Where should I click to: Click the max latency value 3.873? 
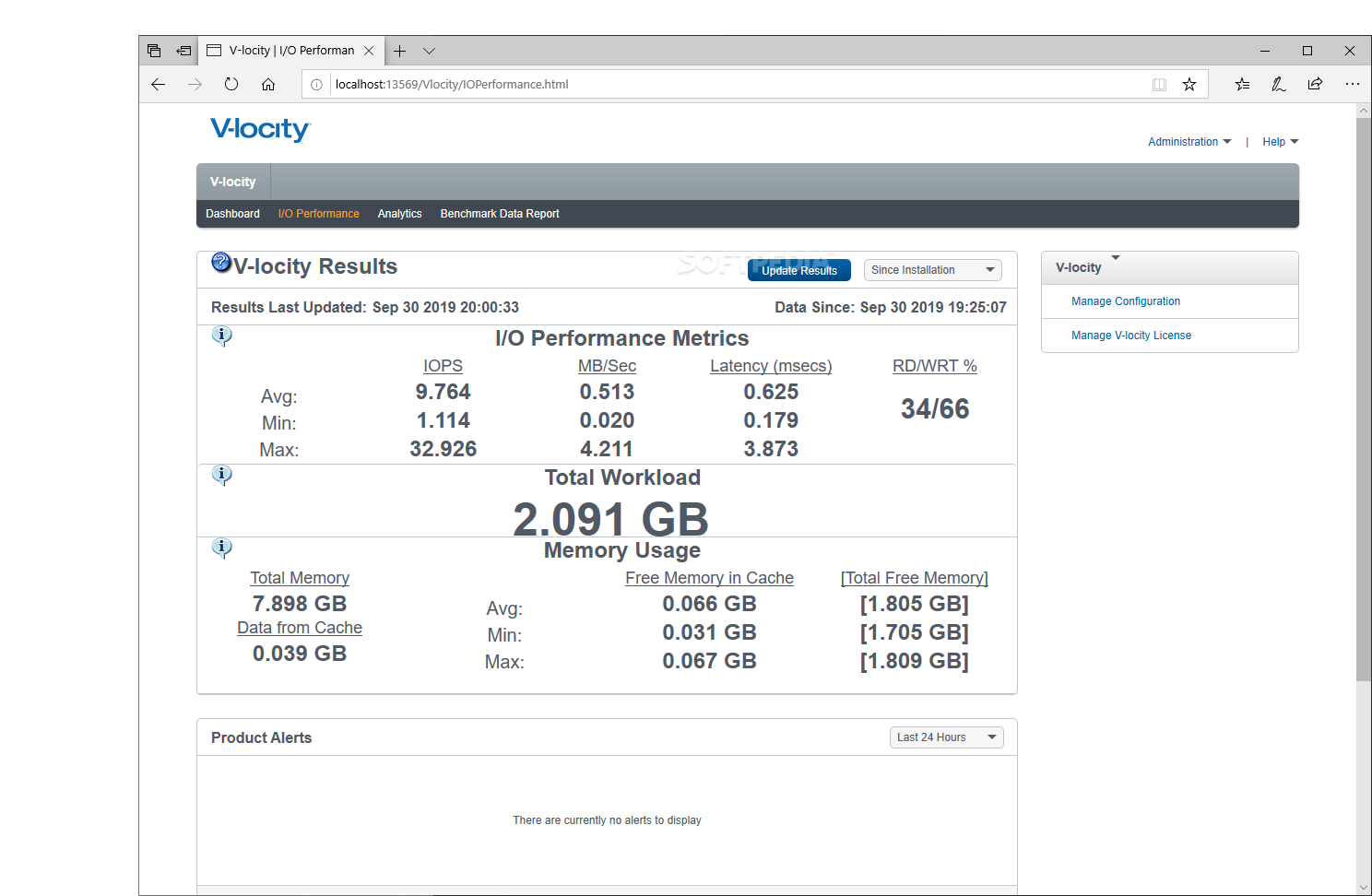point(771,449)
